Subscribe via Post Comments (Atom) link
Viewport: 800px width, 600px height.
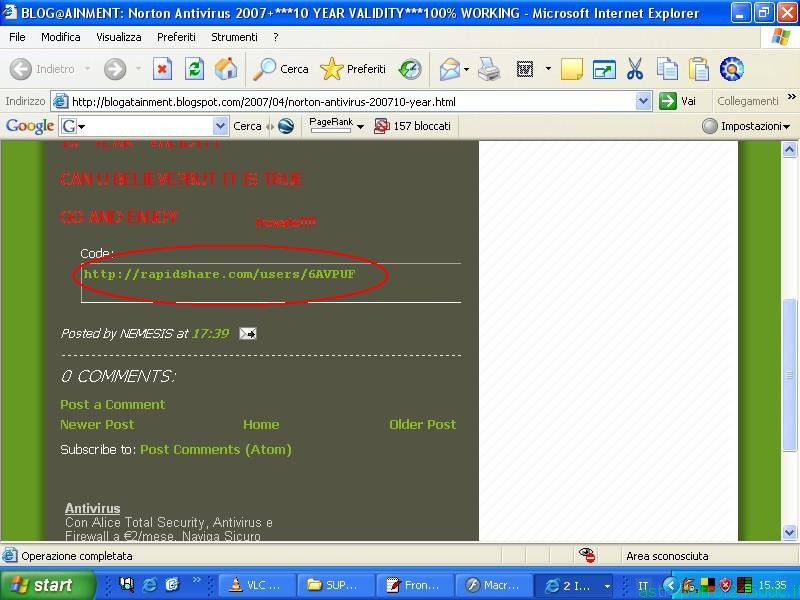click(216, 449)
